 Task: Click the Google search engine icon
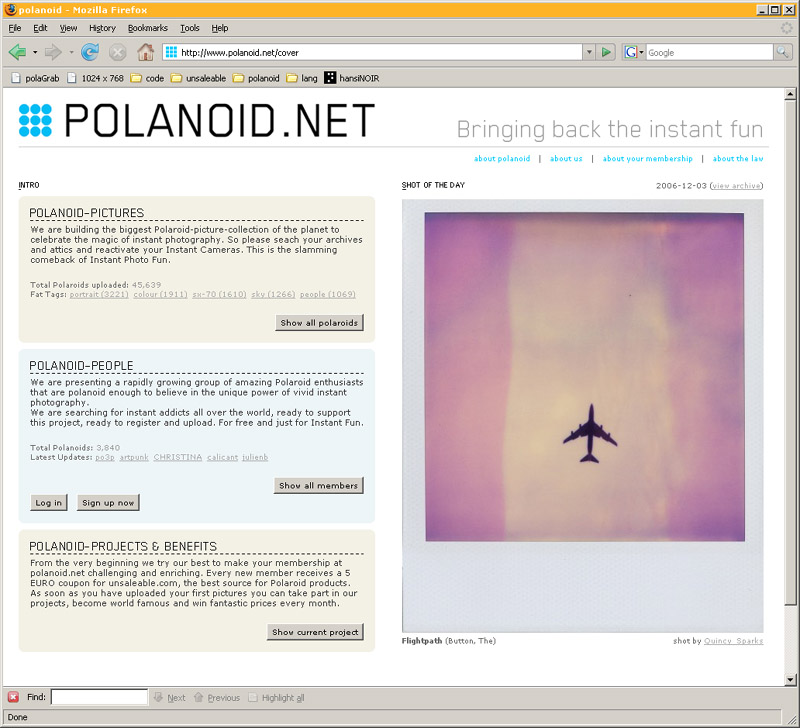coord(631,52)
